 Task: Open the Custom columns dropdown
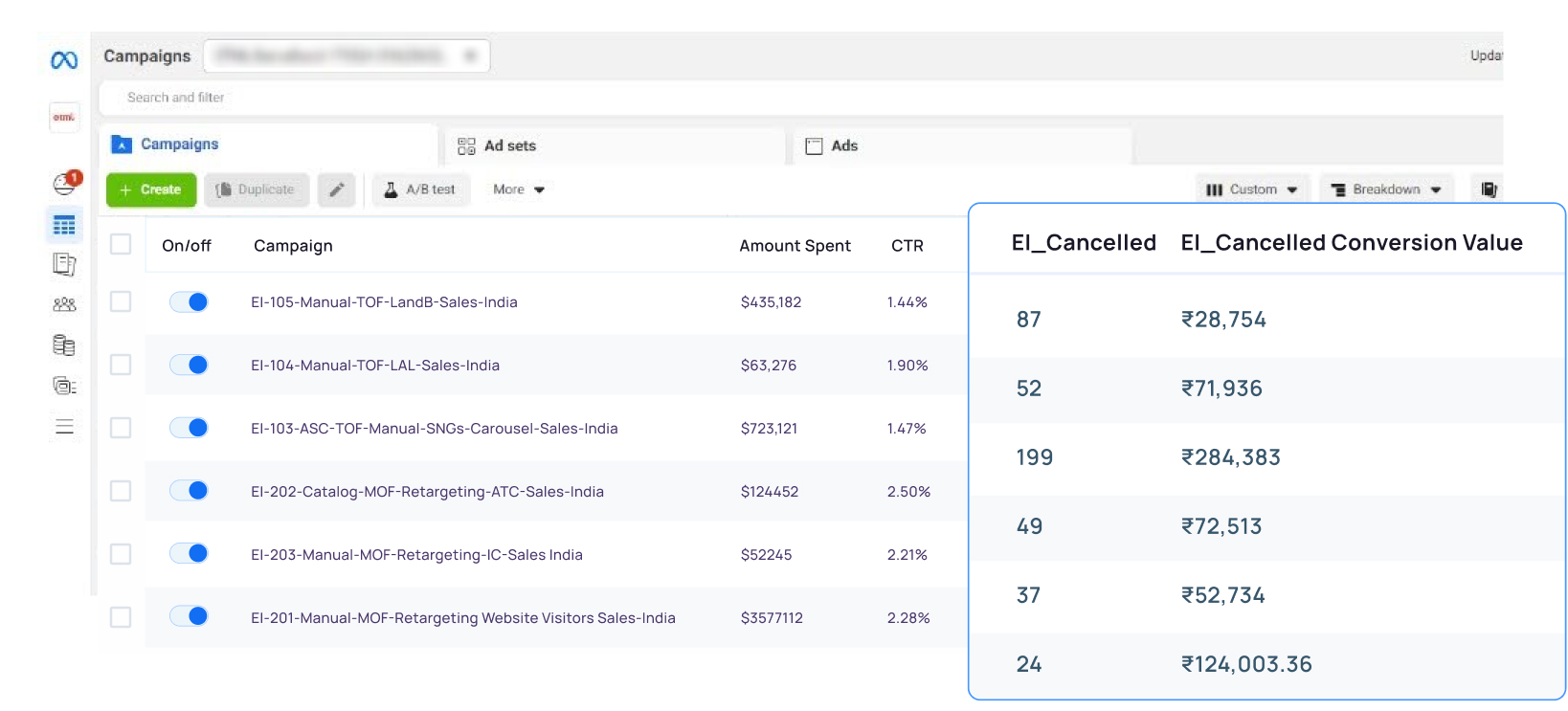point(1251,189)
